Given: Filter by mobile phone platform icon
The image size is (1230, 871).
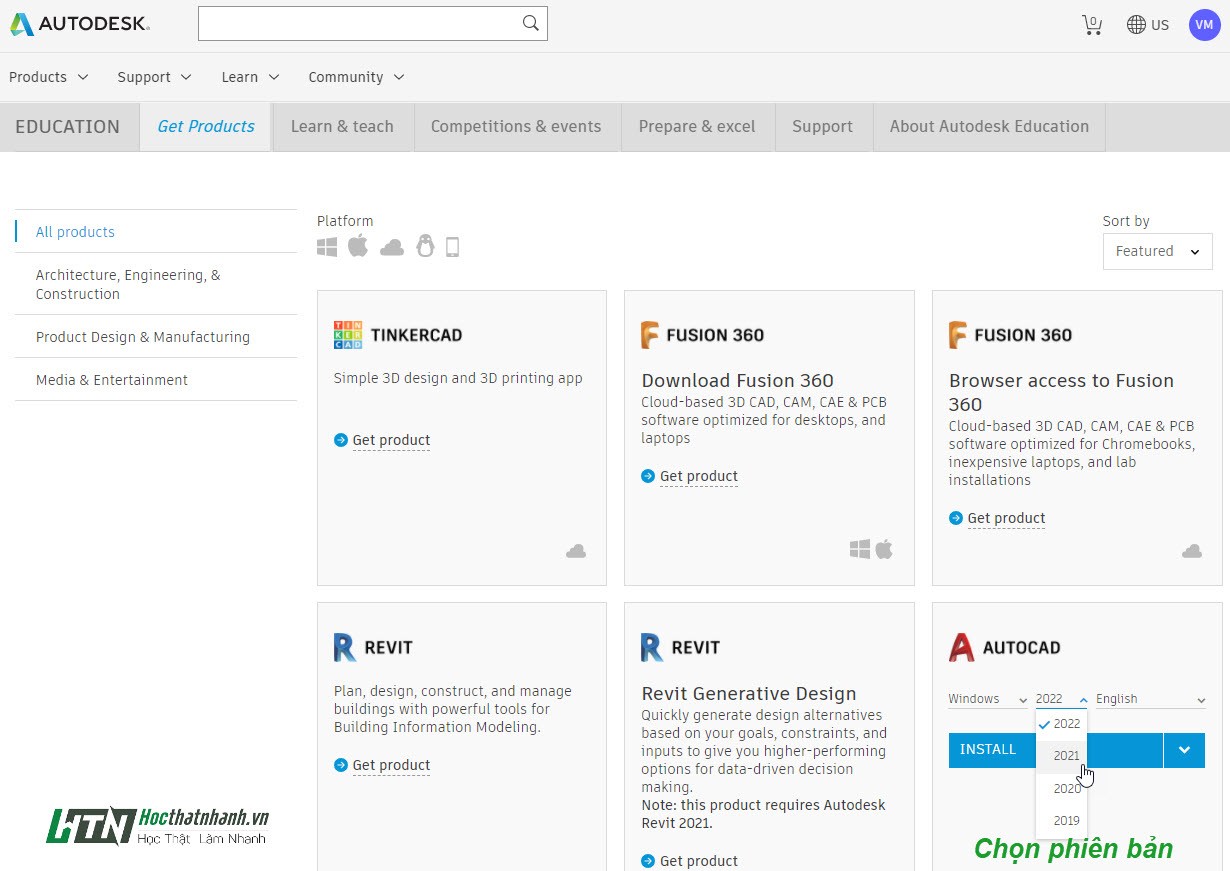Looking at the screenshot, I should click(x=452, y=247).
